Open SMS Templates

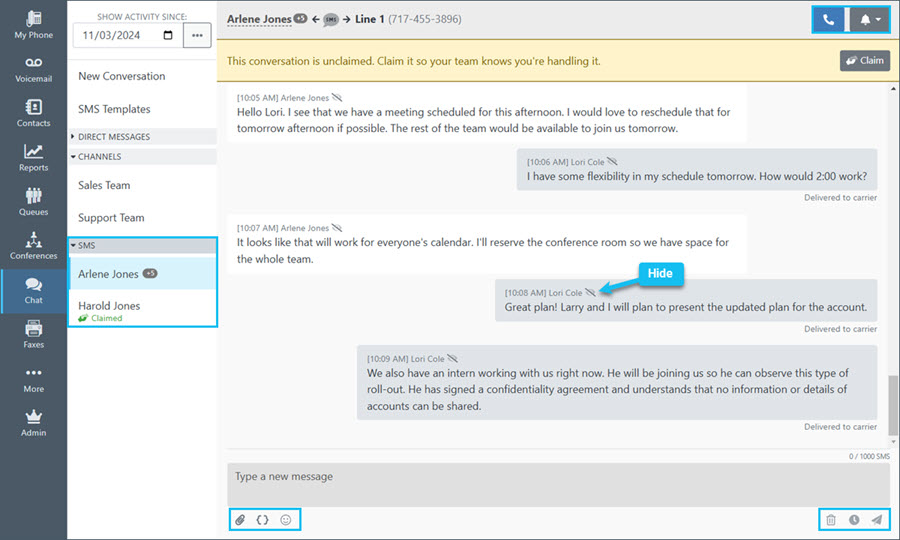point(114,109)
